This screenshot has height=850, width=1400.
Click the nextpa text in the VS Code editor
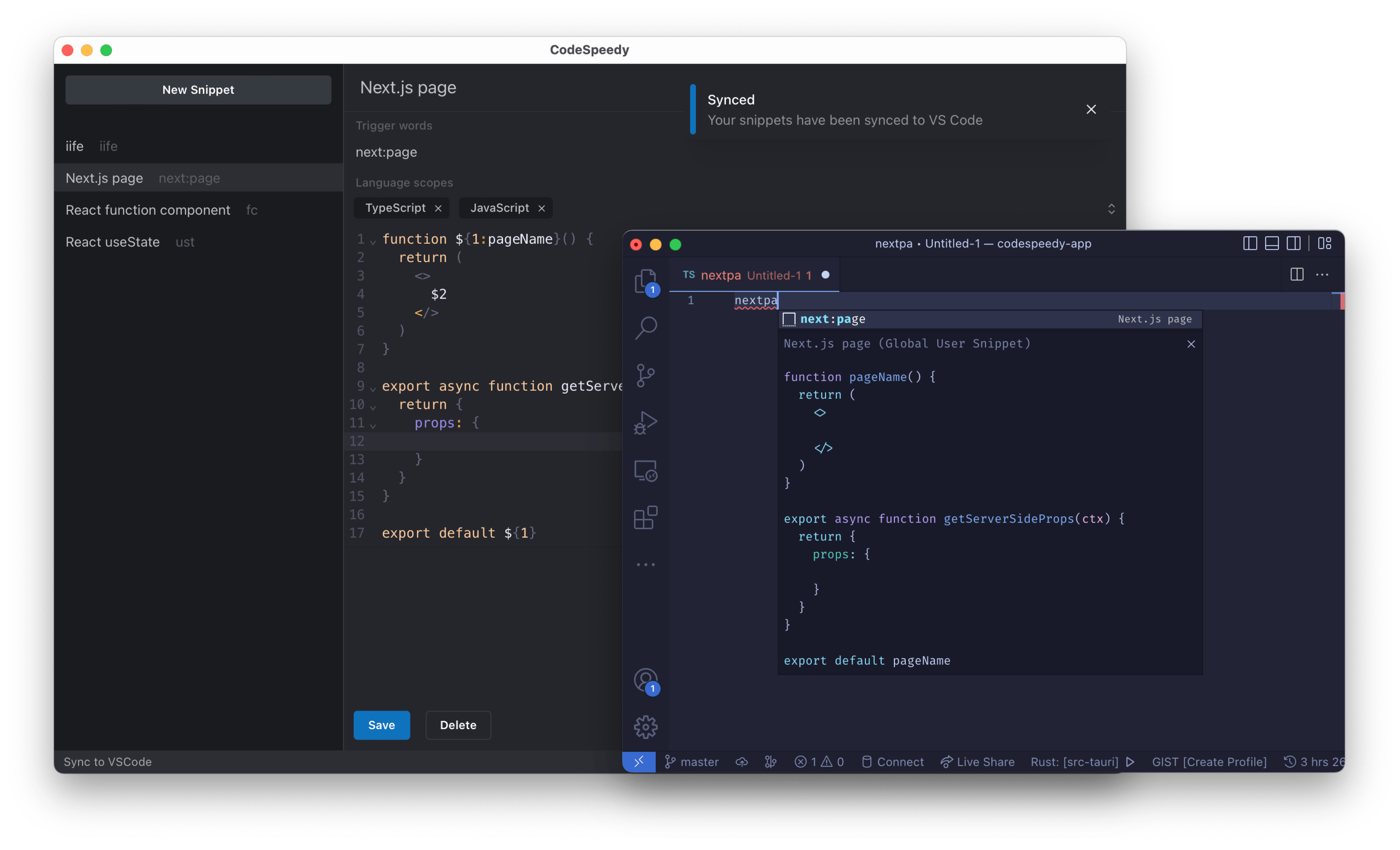click(756, 300)
